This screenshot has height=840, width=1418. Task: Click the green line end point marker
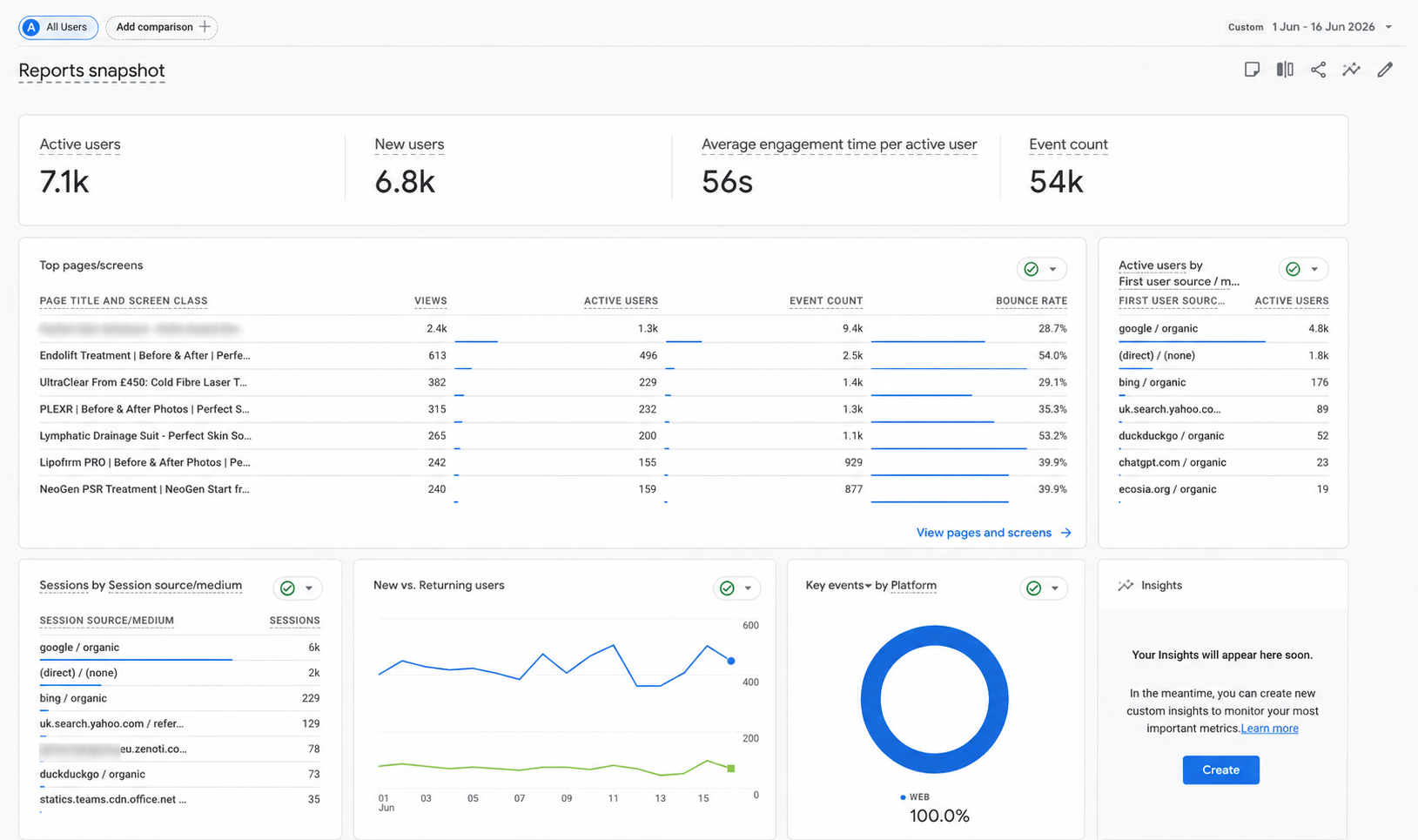731,769
